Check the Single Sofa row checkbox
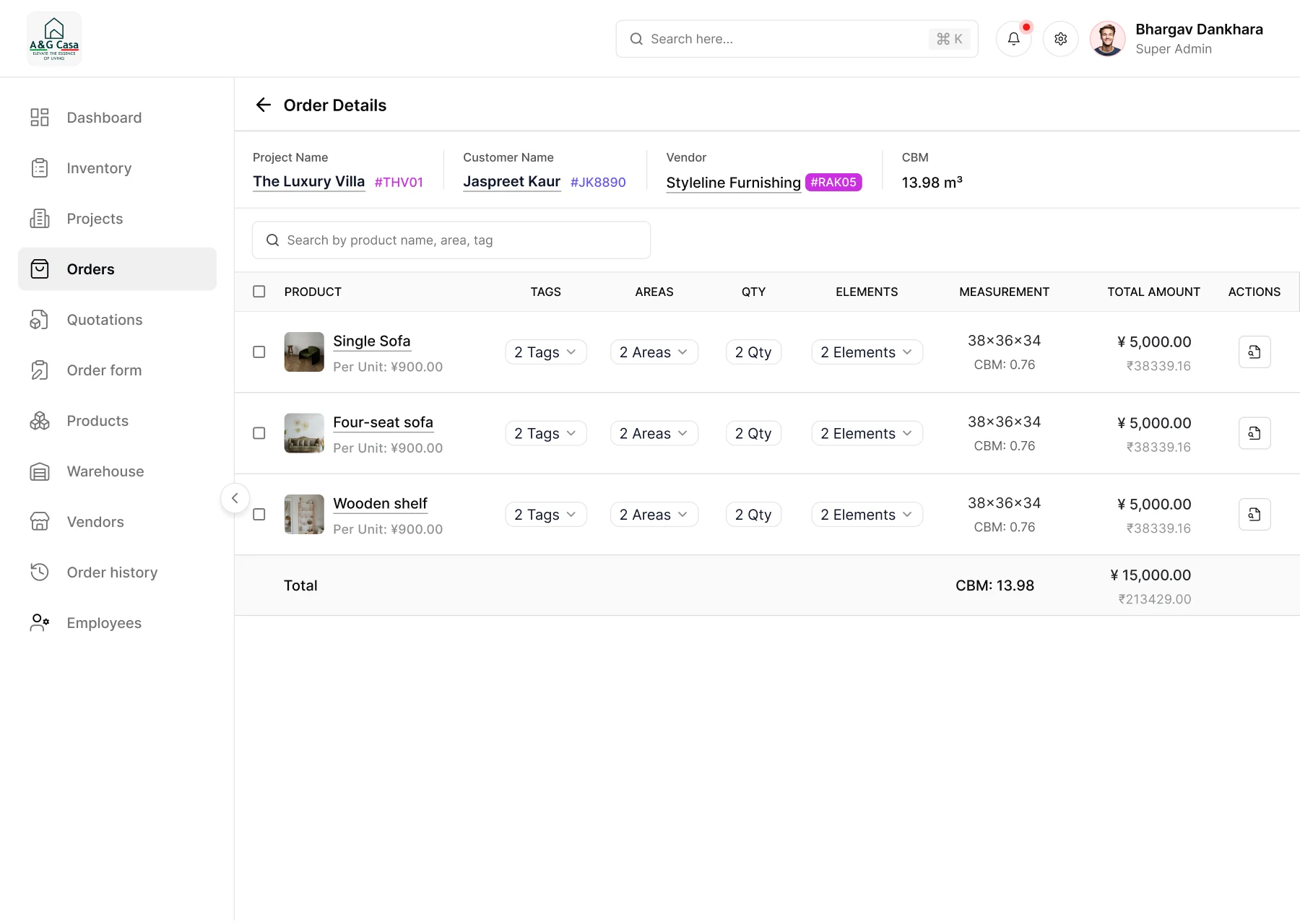The image size is (1300, 924). [x=259, y=352]
